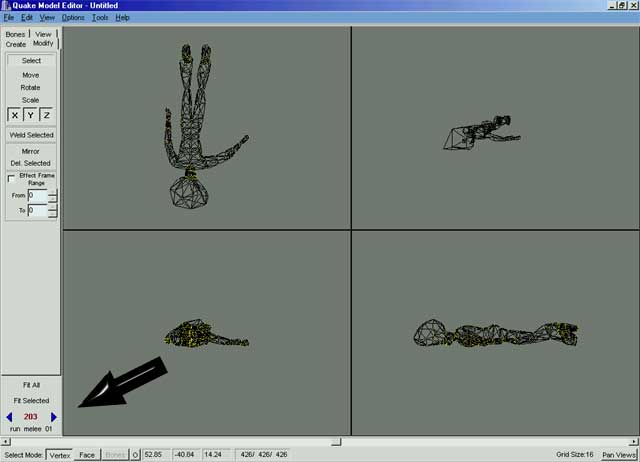This screenshot has width=640, height=462.
Task: Select Face selection mode
Action: (x=87, y=455)
